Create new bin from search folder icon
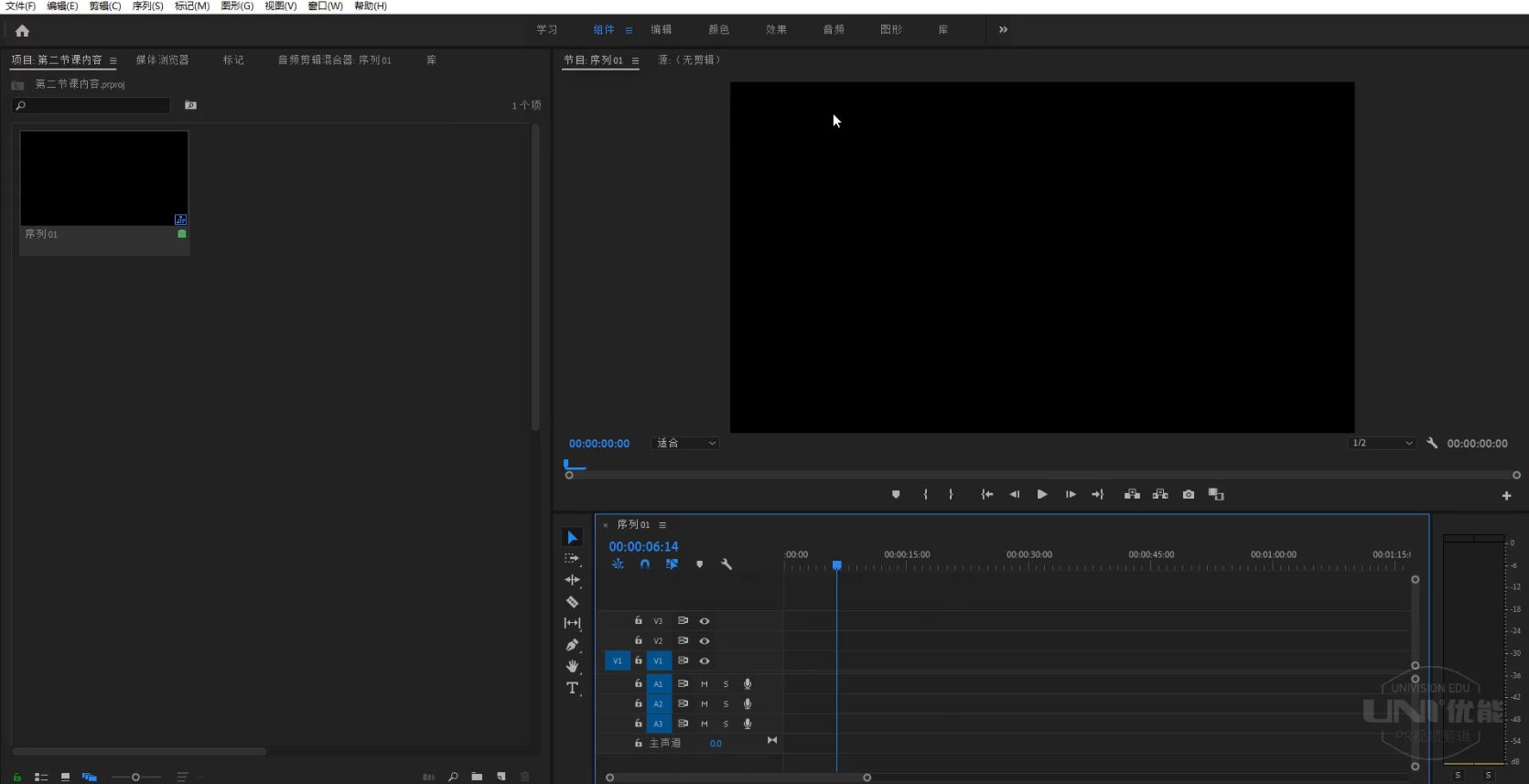This screenshot has height=784, width=1529. point(190,105)
